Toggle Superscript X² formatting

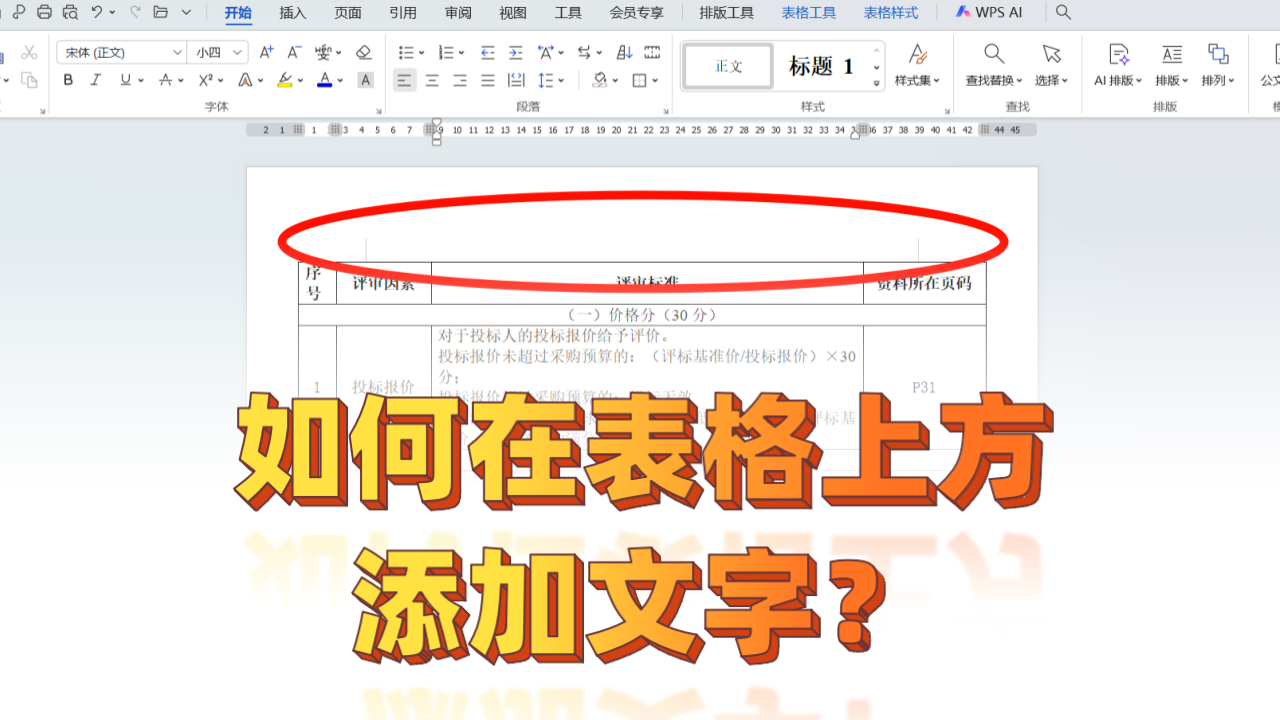point(205,80)
